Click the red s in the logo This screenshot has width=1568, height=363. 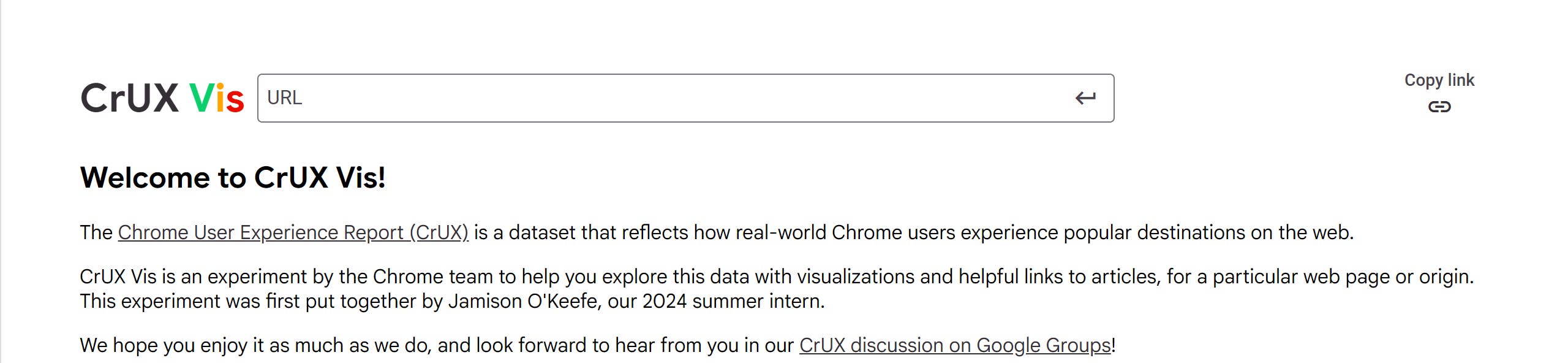[234, 102]
